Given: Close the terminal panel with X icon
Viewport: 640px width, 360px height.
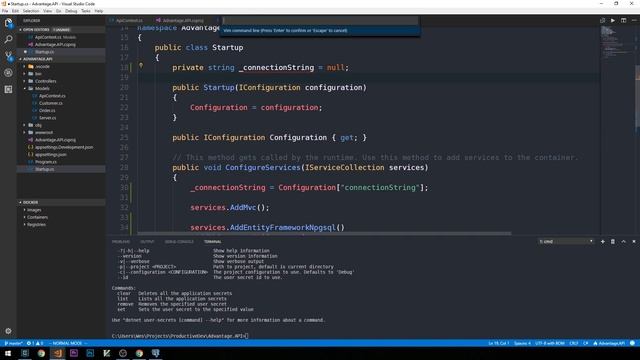Looking at the screenshot, I should (634, 242).
